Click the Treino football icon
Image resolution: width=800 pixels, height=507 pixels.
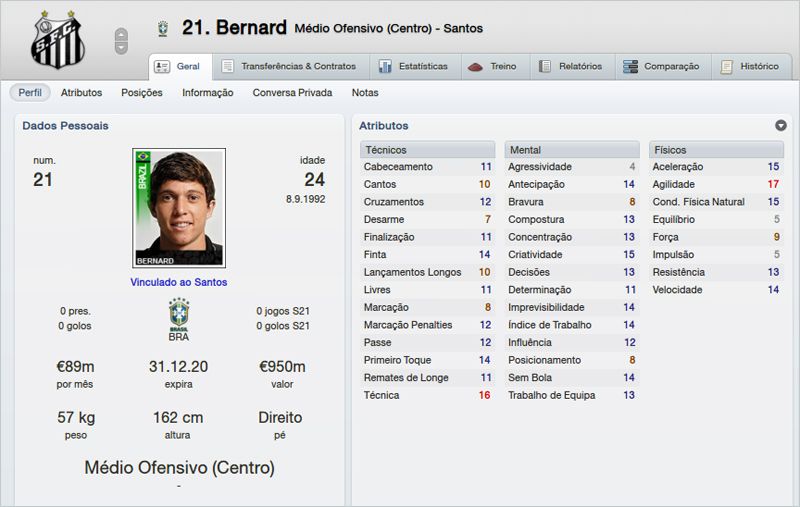[475, 67]
